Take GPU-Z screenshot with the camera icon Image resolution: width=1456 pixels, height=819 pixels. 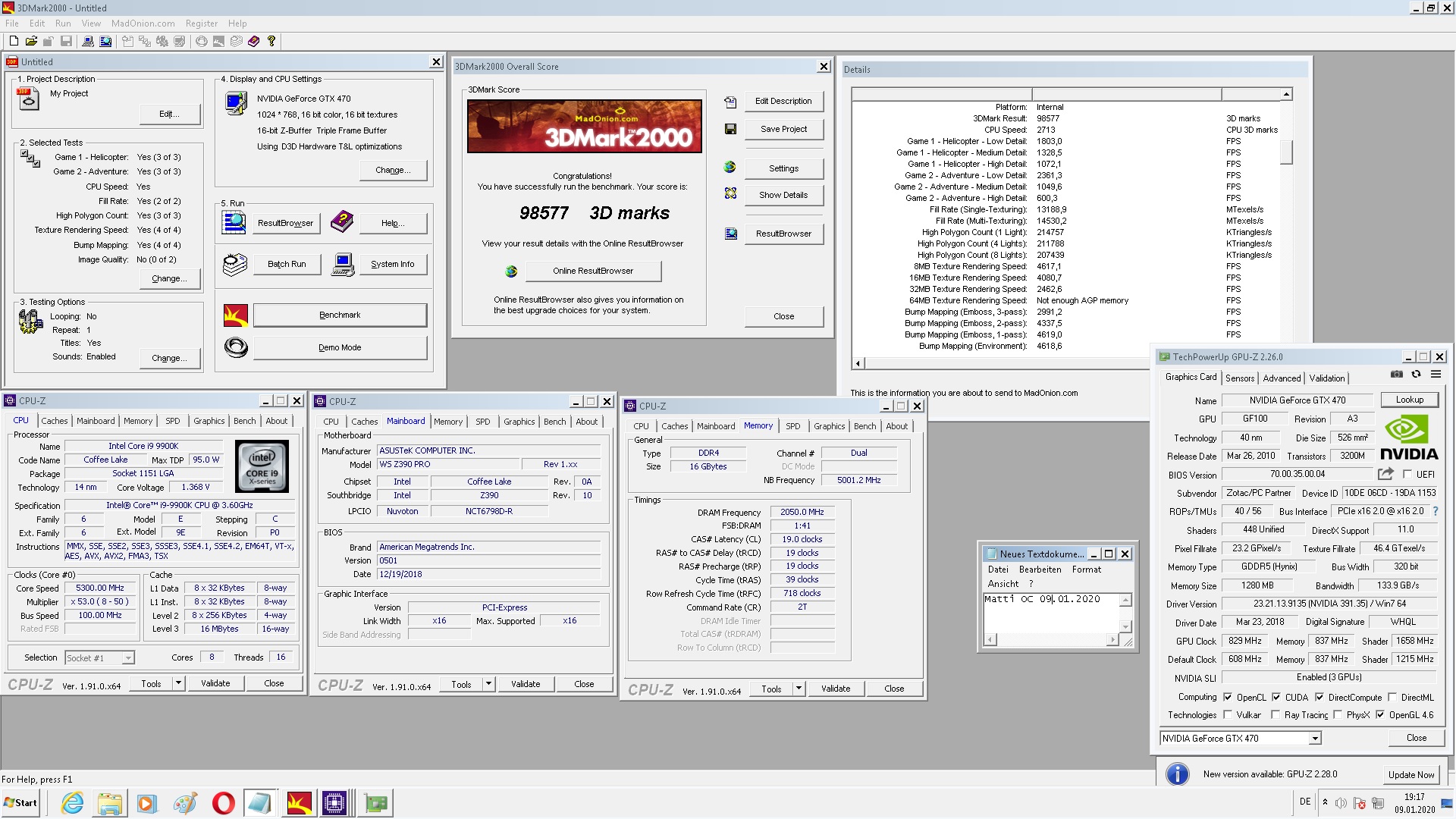click(1396, 374)
